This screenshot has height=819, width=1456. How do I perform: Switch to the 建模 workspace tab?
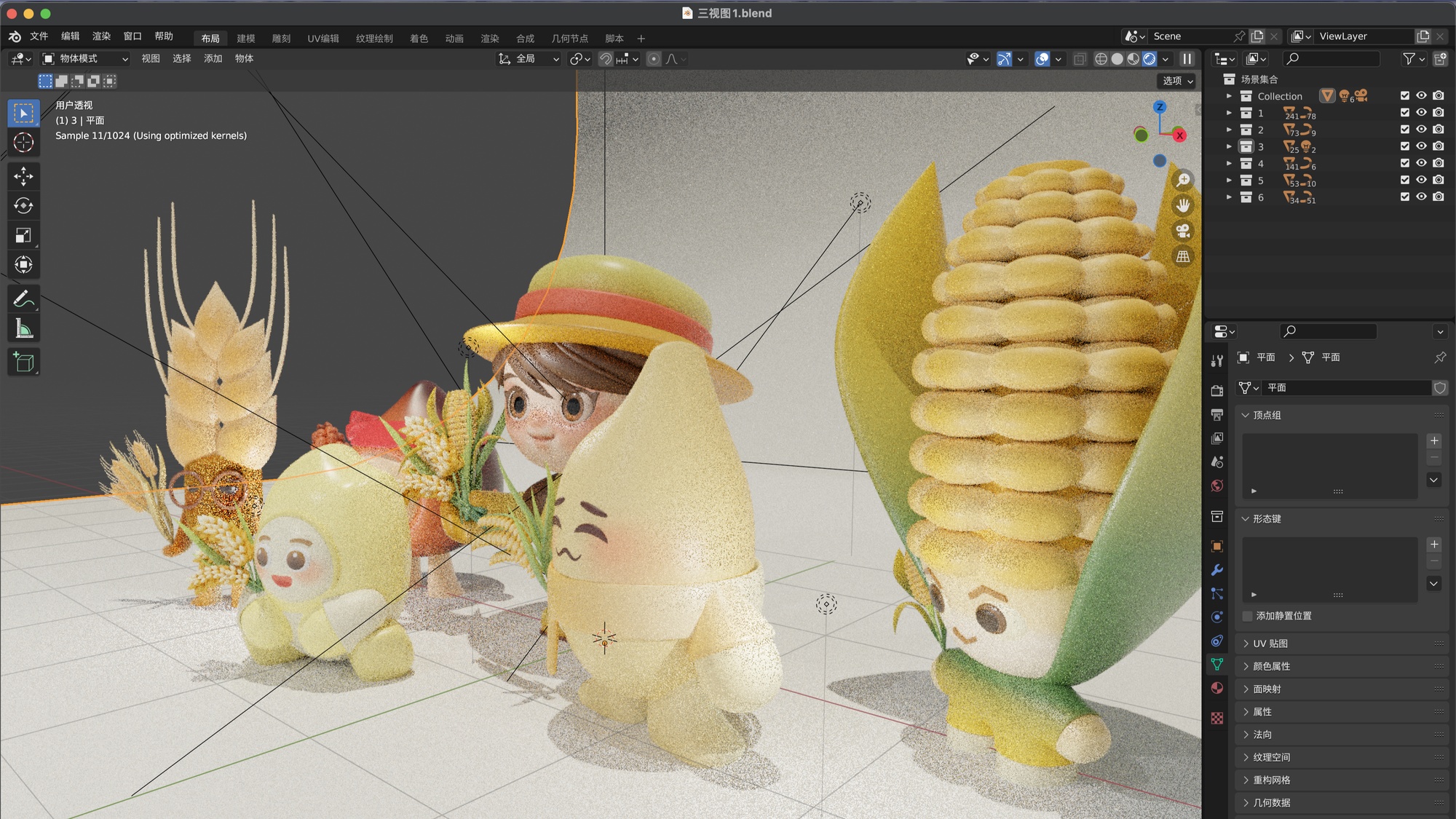pyautogui.click(x=246, y=39)
